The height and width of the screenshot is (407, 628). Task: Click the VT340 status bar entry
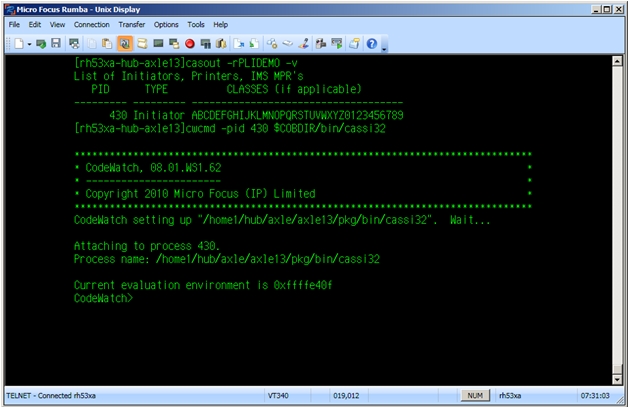pyautogui.click(x=278, y=396)
